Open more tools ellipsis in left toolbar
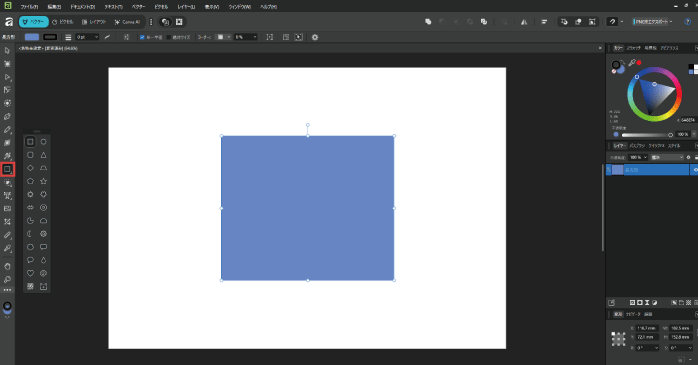The image size is (698, 365). click(x=7, y=290)
